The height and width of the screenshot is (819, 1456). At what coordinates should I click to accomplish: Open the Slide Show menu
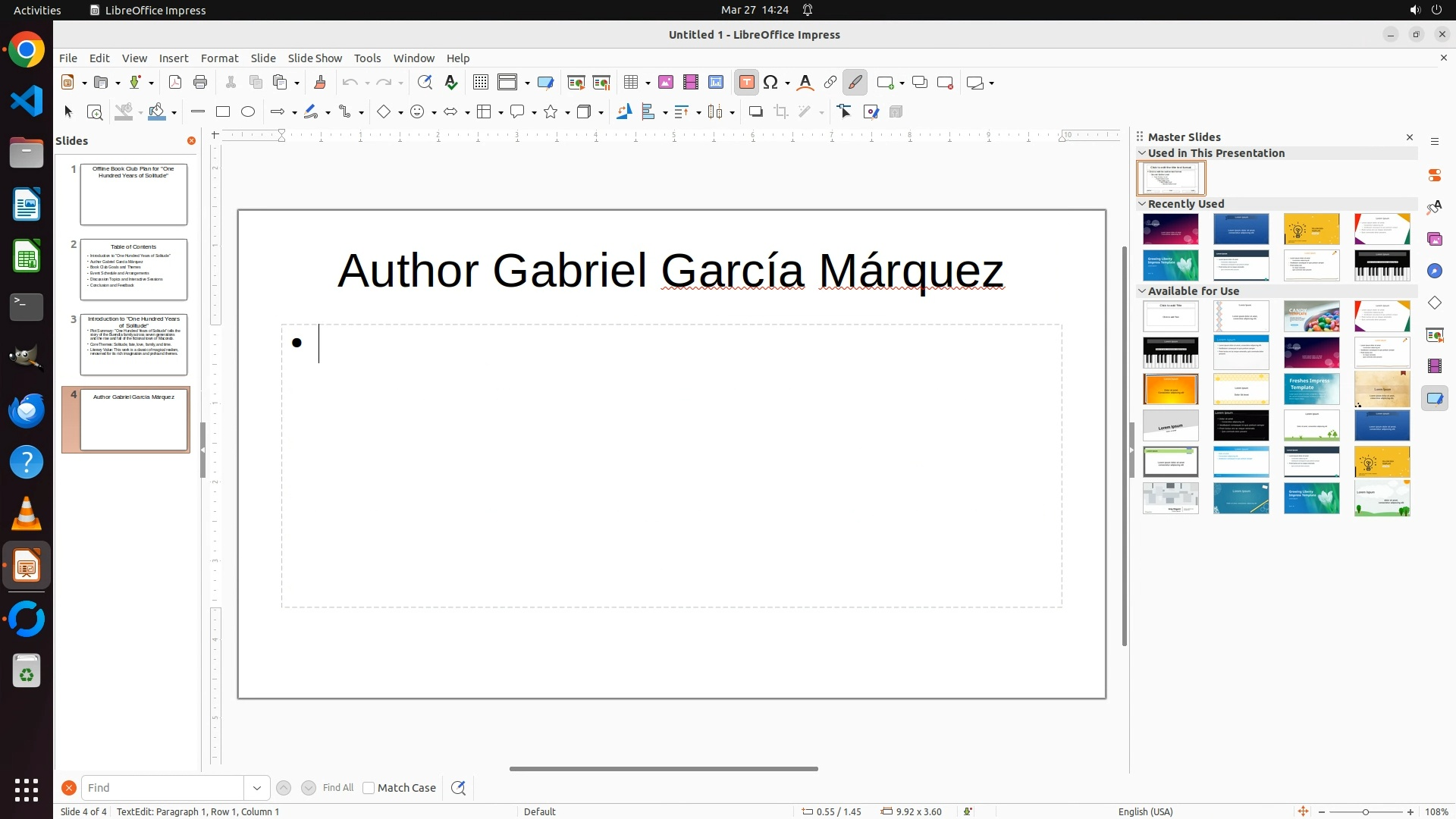point(315,58)
